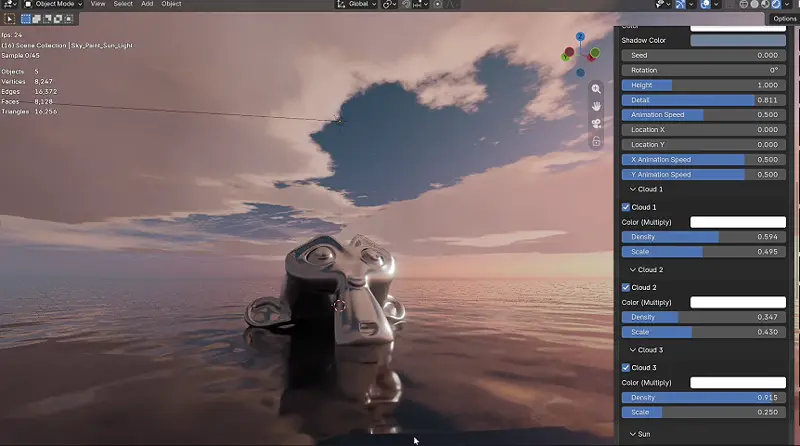Click the lock camera to view icon

(596, 141)
